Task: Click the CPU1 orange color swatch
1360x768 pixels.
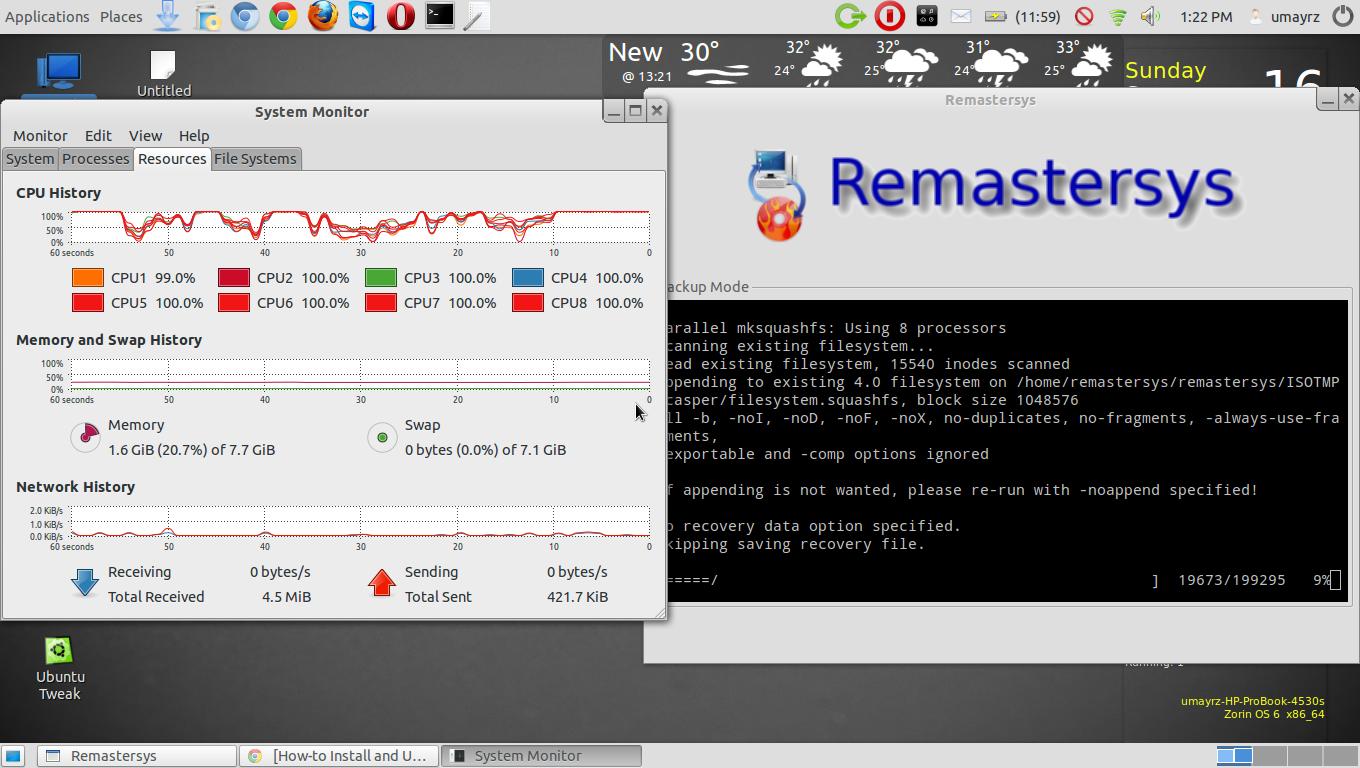Action: click(88, 278)
